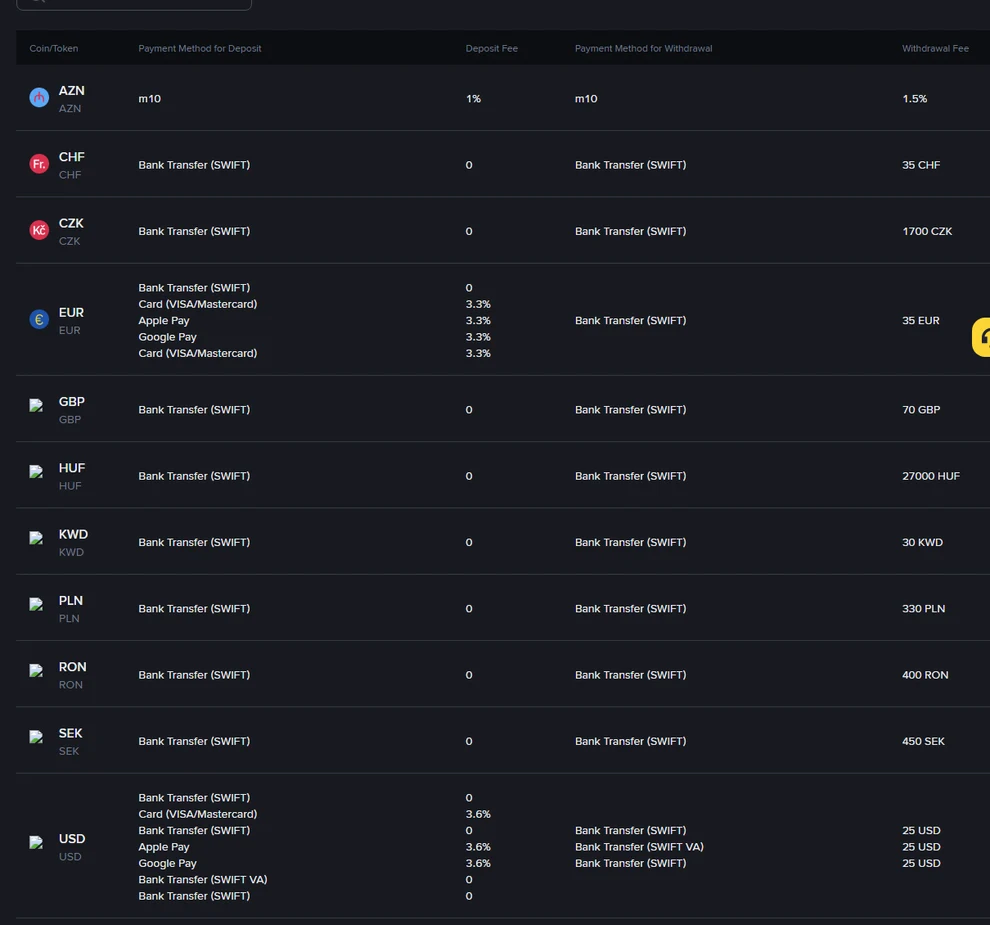
Task: Click the USD Card (VISA/Mastercard) deposit method
Action: [198, 814]
